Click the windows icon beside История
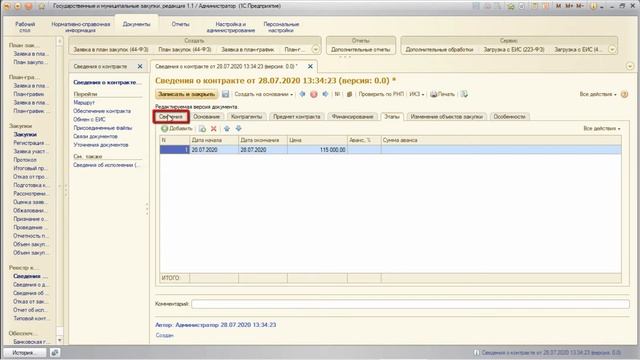 [x=55, y=352]
